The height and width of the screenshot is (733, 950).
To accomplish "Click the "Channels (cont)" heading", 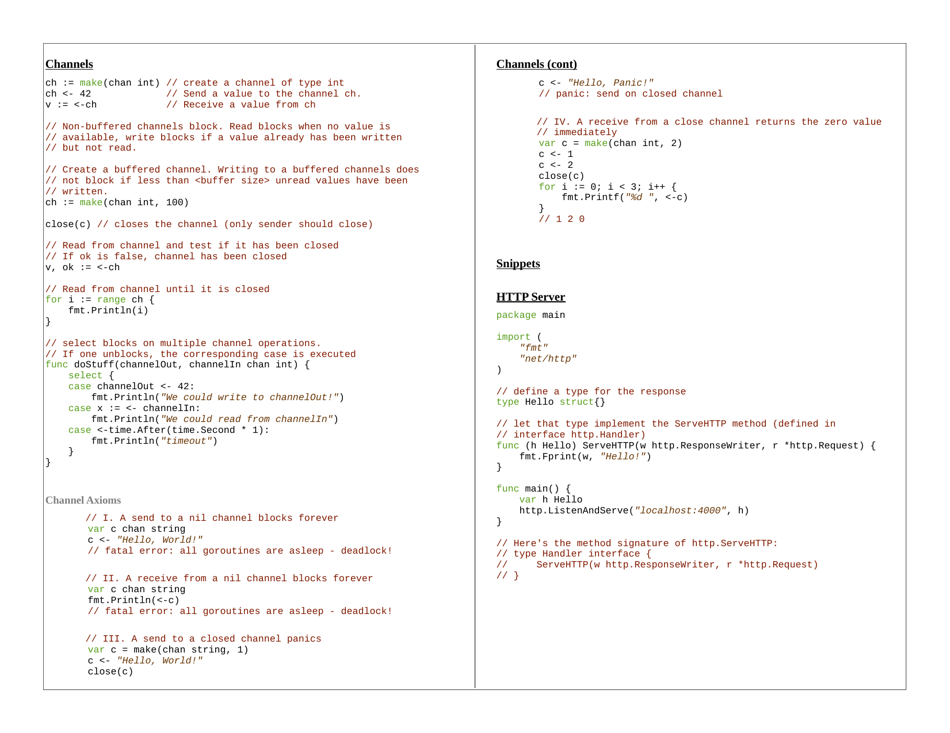I will coord(536,64).
